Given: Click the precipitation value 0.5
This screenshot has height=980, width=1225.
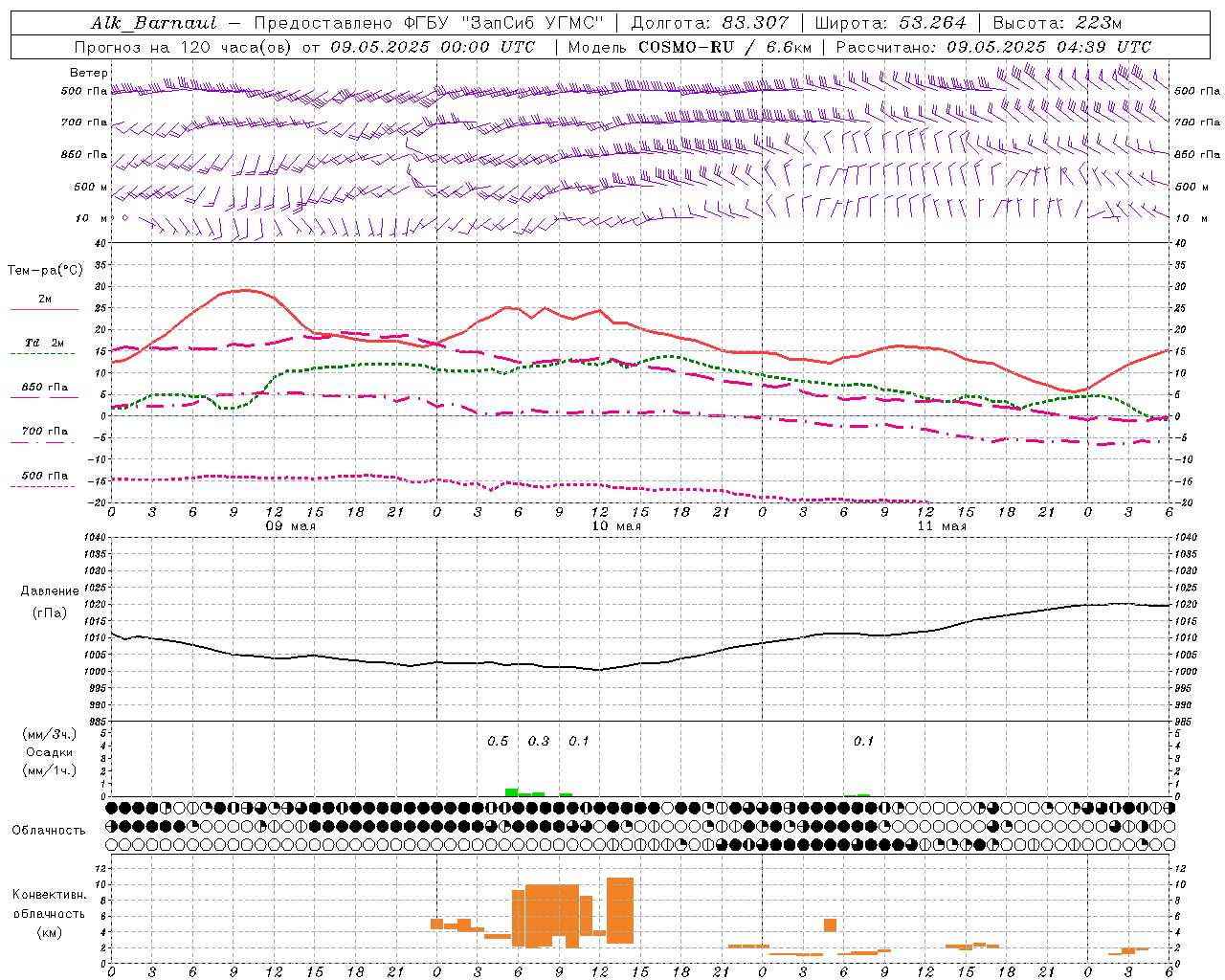Looking at the screenshot, I should 498,741.
